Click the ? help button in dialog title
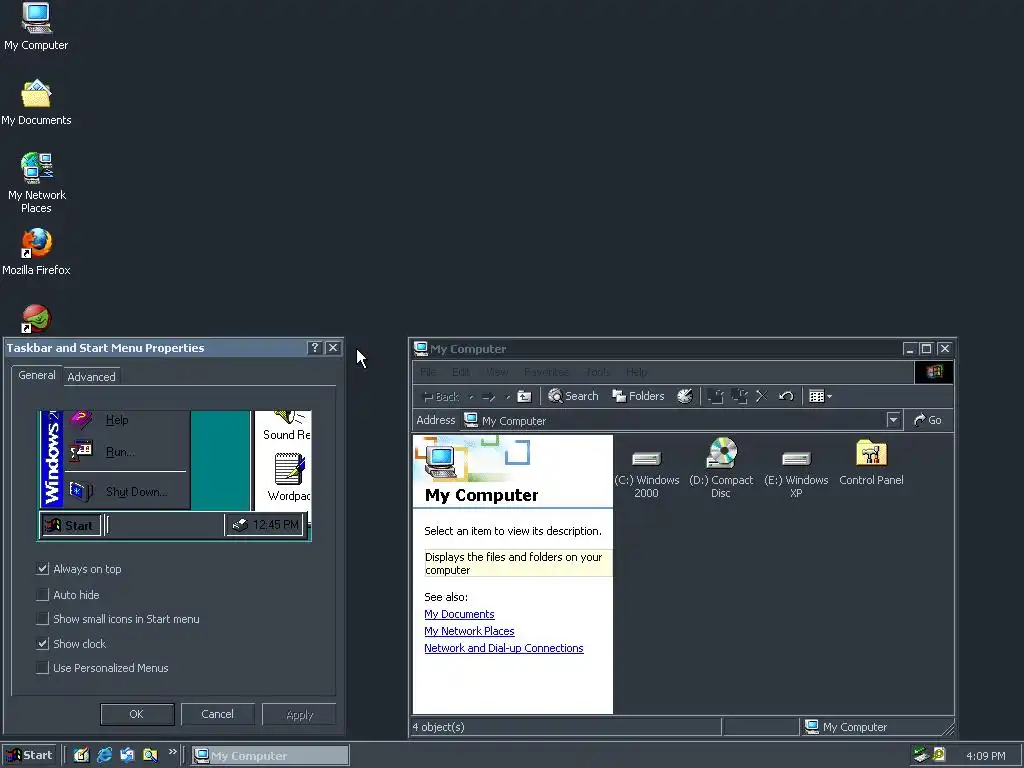 (315, 348)
